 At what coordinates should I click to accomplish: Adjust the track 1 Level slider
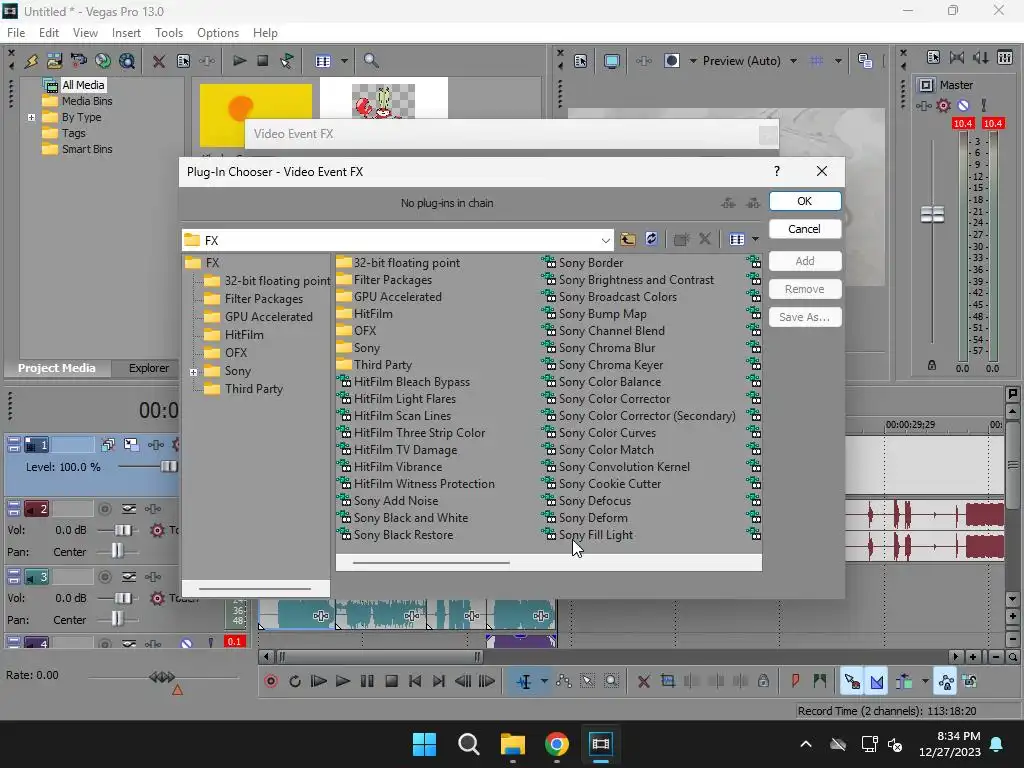pos(169,466)
